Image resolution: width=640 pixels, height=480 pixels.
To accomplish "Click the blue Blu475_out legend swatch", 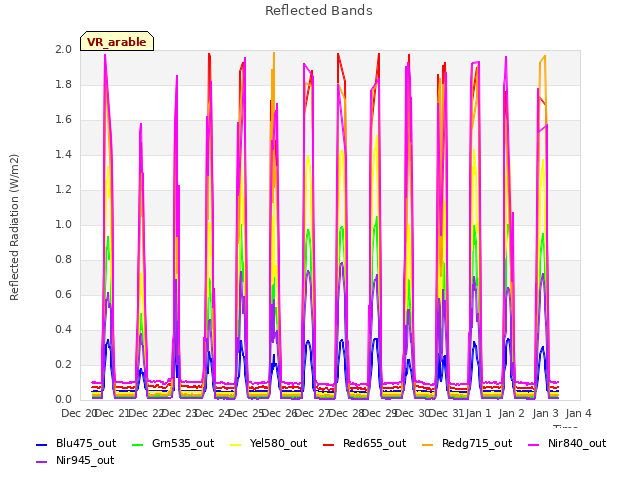I will click(x=42, y=444).
